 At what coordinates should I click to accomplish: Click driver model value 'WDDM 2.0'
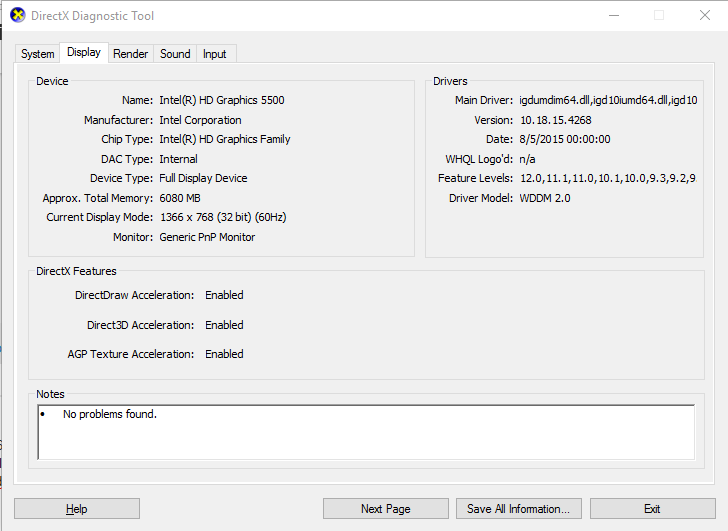coord(545,198)
